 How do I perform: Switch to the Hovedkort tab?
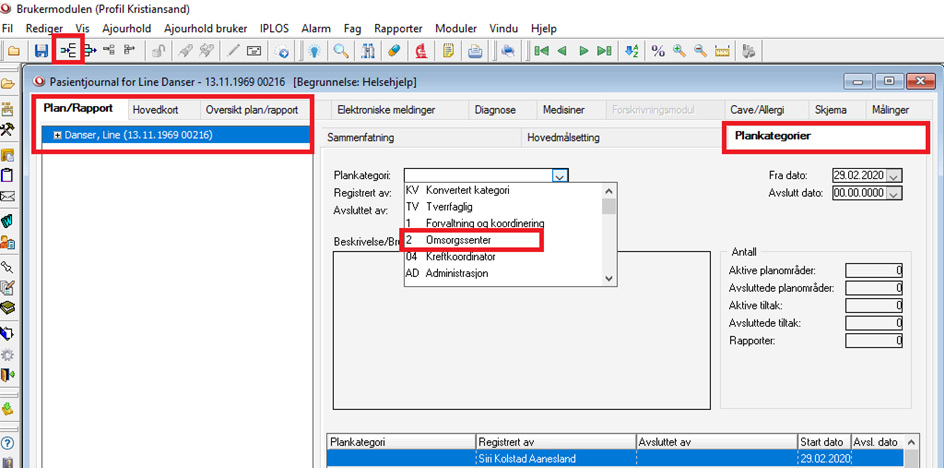coord(159,109)
